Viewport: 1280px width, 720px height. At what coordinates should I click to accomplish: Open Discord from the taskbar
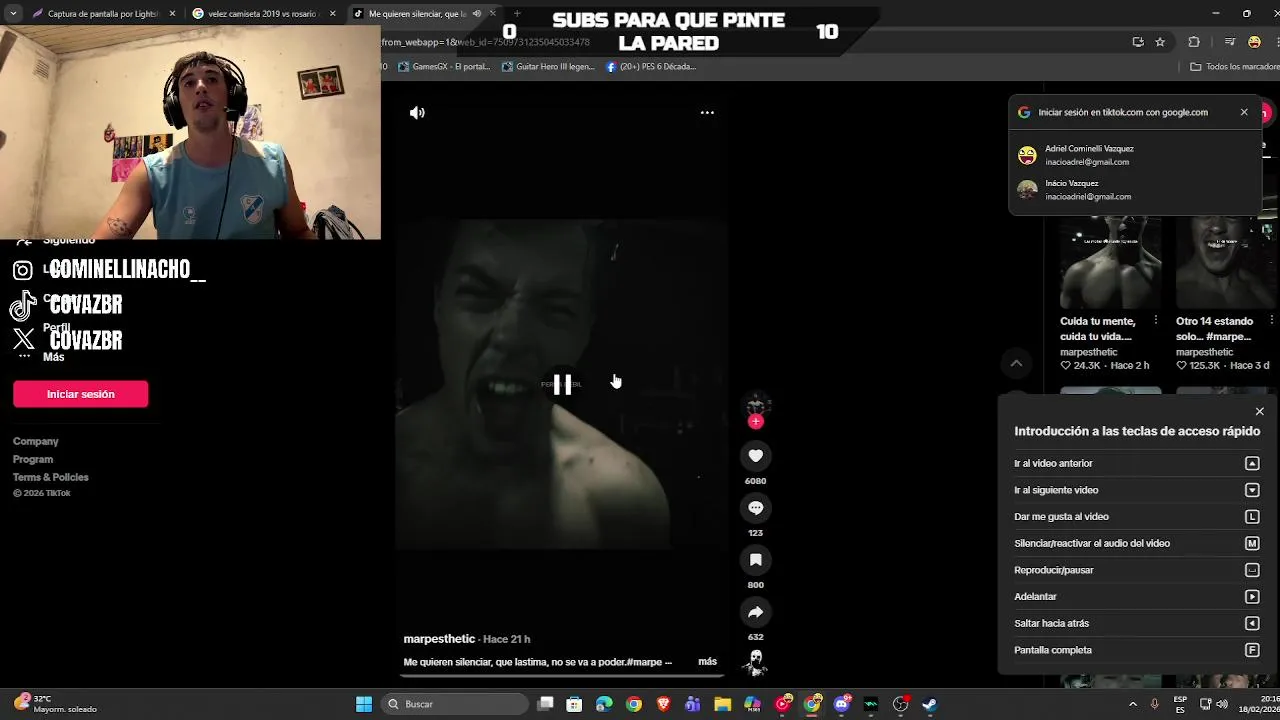point(841,704)
